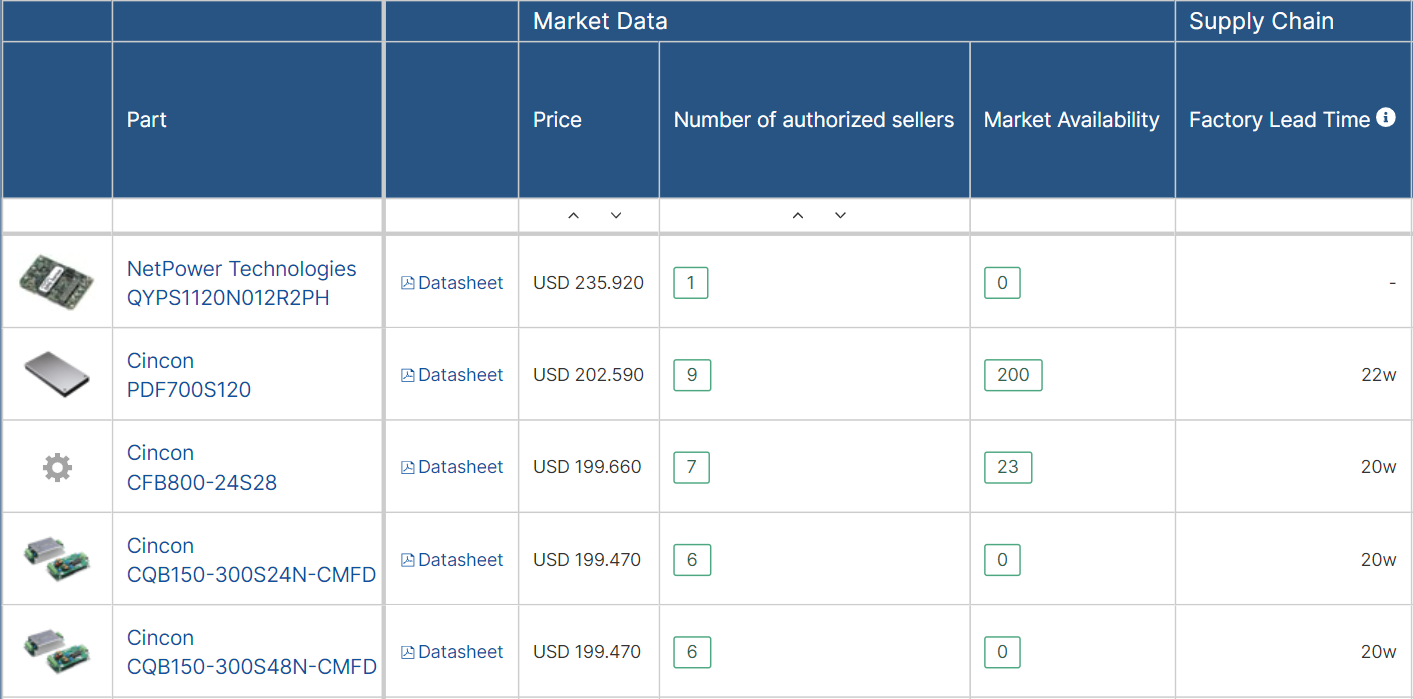Open Cincon CFB800-24S28 part link

click(x=202, y=467)
